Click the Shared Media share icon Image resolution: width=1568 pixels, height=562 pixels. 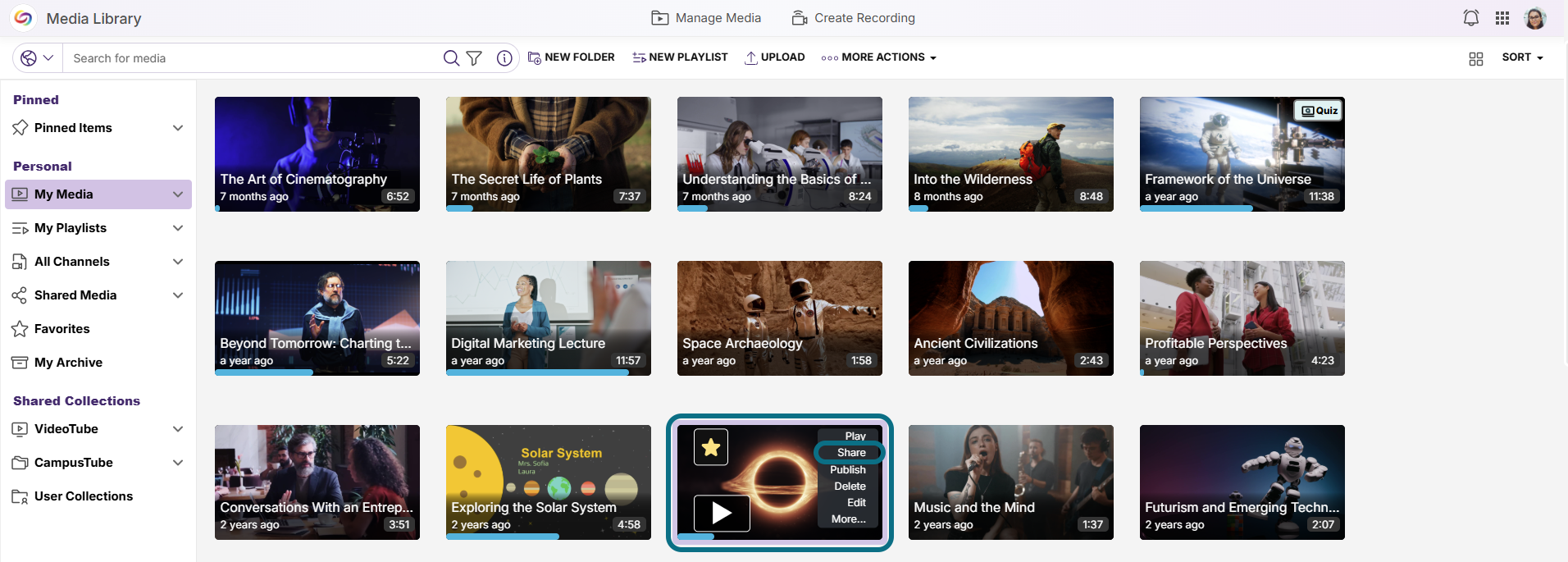[x=21, y=295]
